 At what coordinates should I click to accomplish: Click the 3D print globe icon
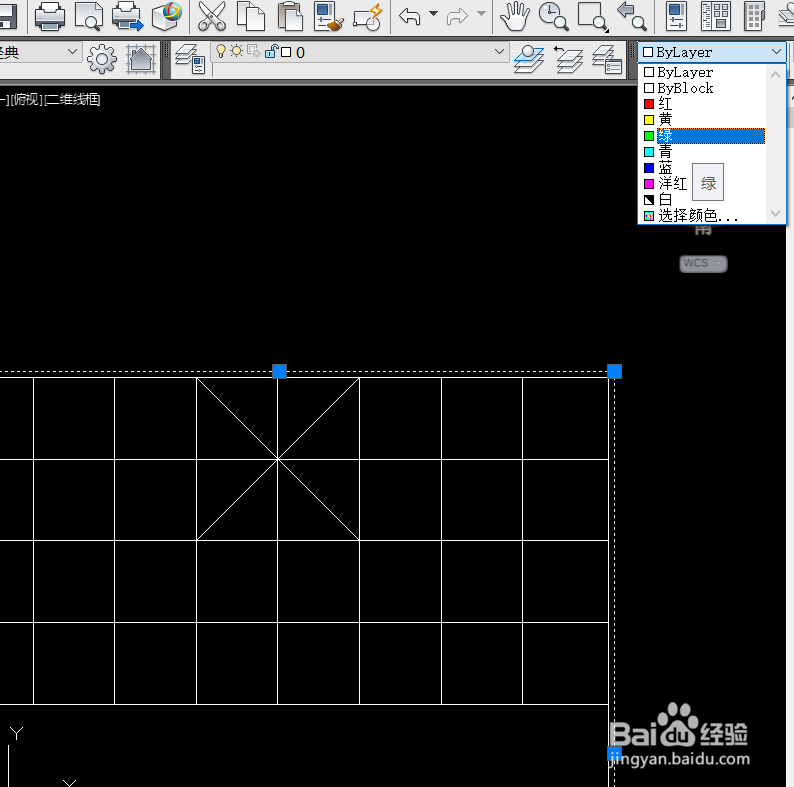(x=167, y=17)
